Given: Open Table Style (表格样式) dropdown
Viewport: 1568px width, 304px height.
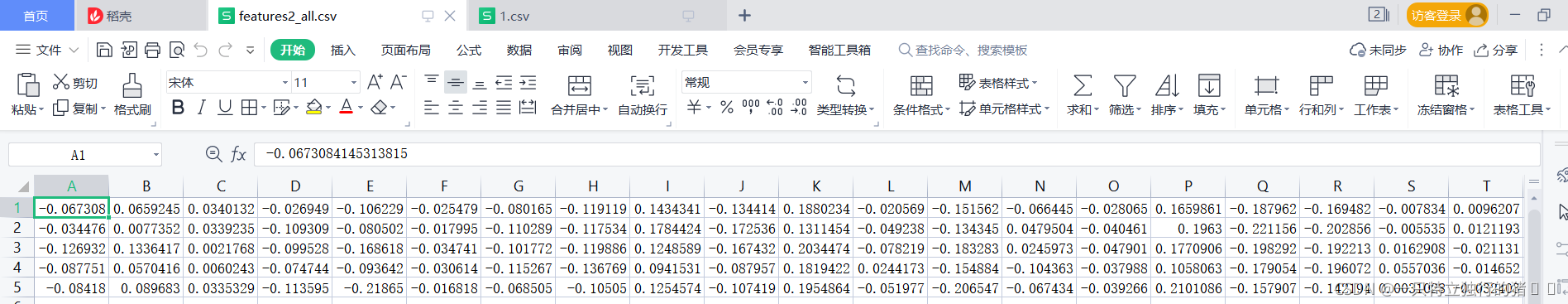Looking at the screenshot, I should pyautogui.click(x=998, y=82).
